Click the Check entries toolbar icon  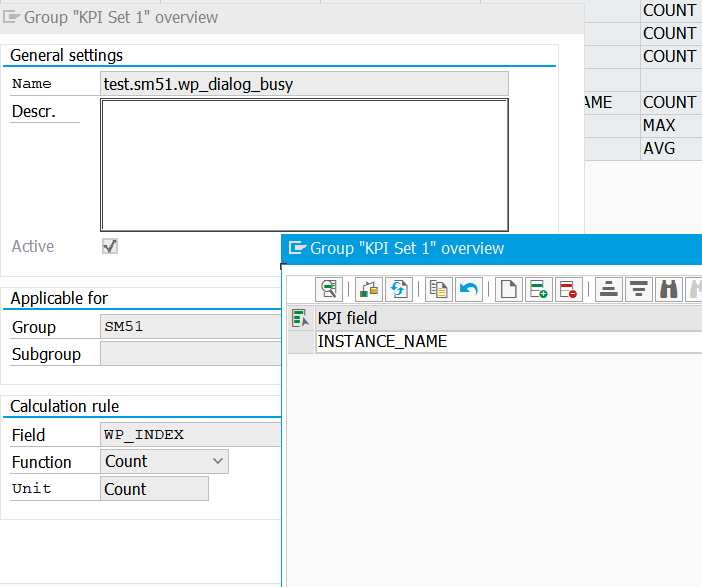pyautogui.click(x=369, y=290)
